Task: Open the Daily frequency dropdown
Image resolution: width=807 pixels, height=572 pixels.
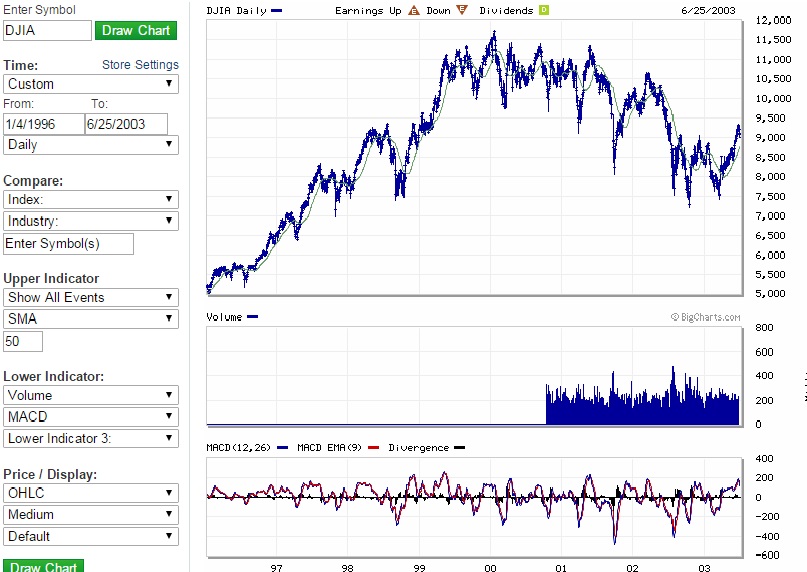Action: 91,144
